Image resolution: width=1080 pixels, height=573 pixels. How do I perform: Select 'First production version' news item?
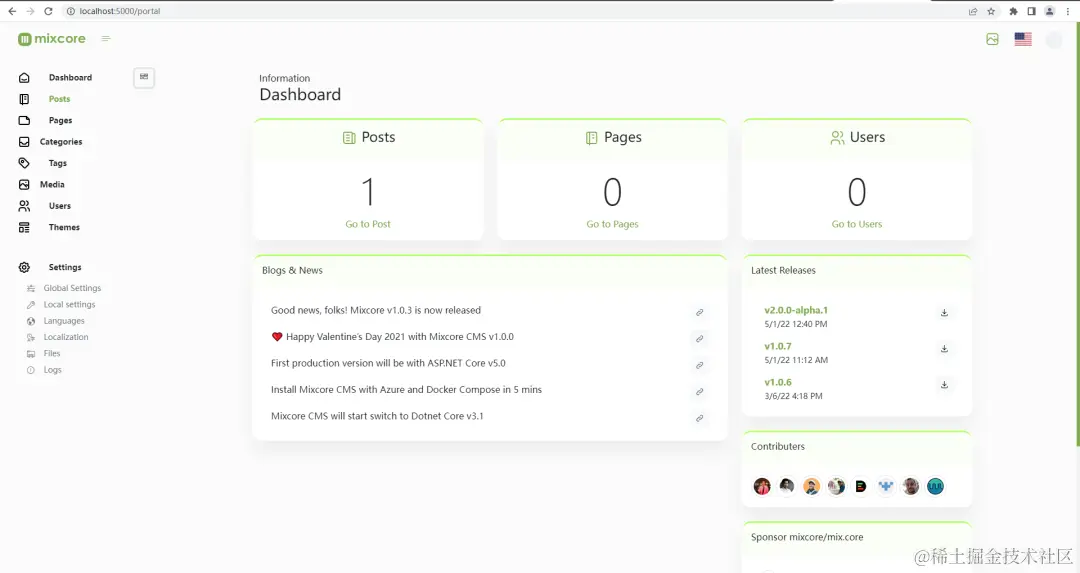pos(388,363)
